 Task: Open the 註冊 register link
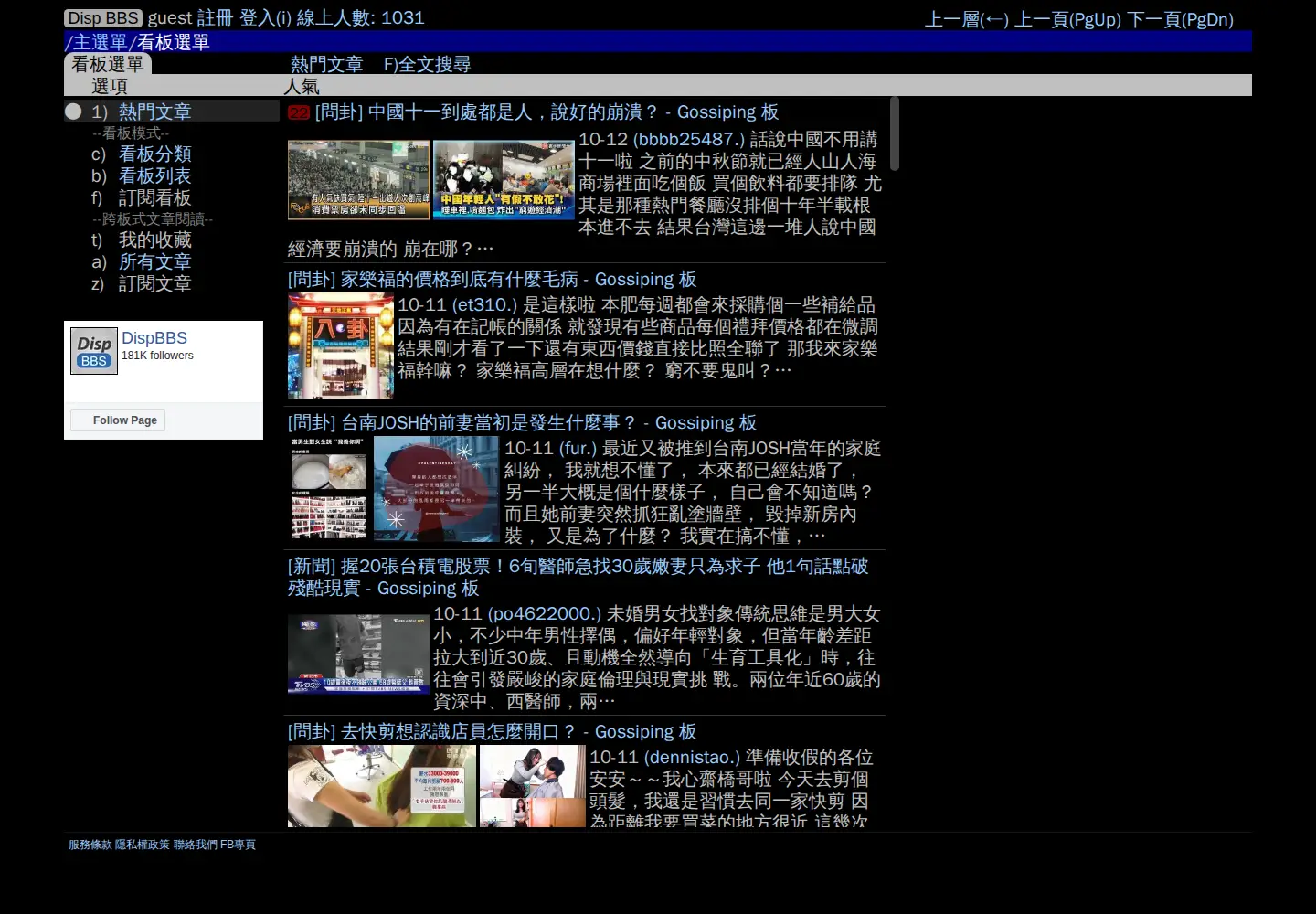click(x=215, y=18)
